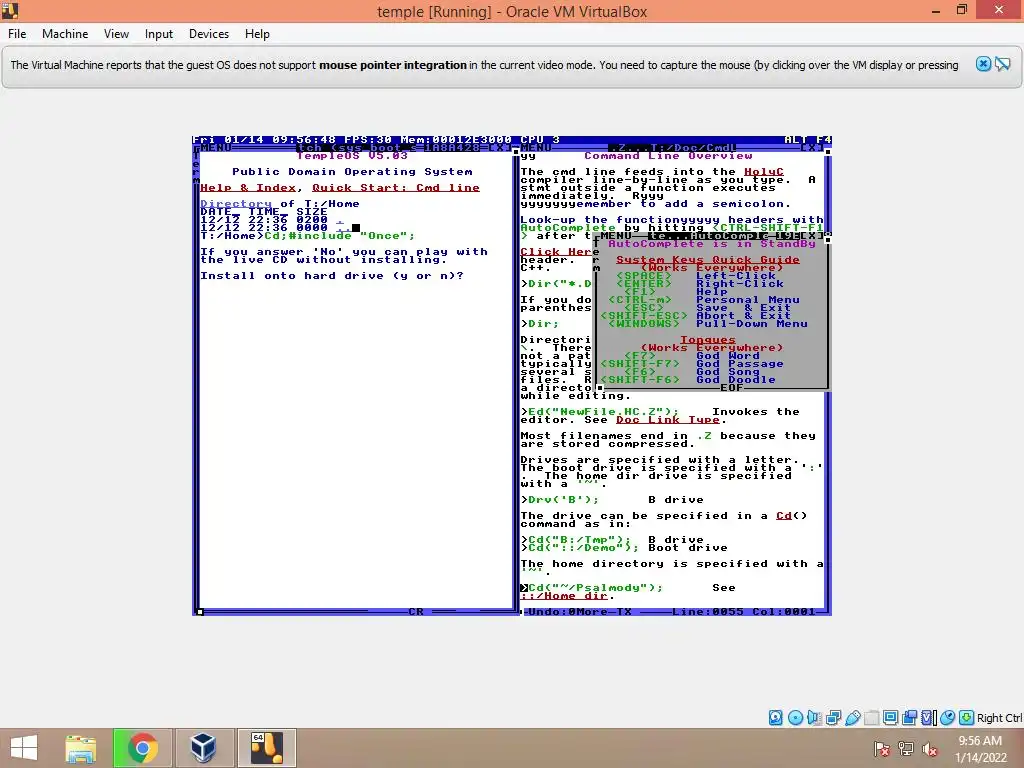Screen dimensions: 1024x768
Task: Close the AutoComplete window with [X]
Action: point(810,236)
